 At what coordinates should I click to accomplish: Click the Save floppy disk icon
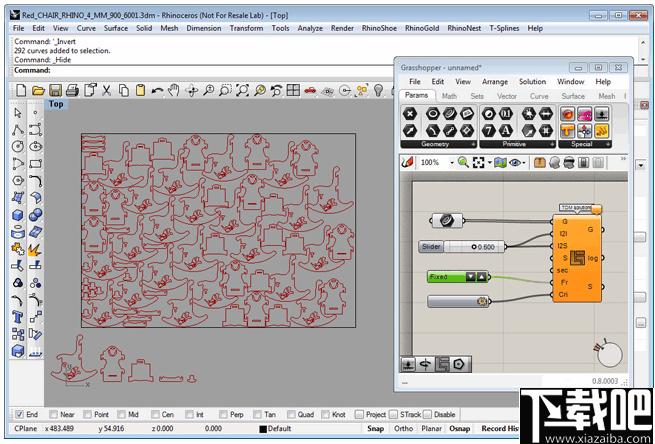click(x=55, y=90)
